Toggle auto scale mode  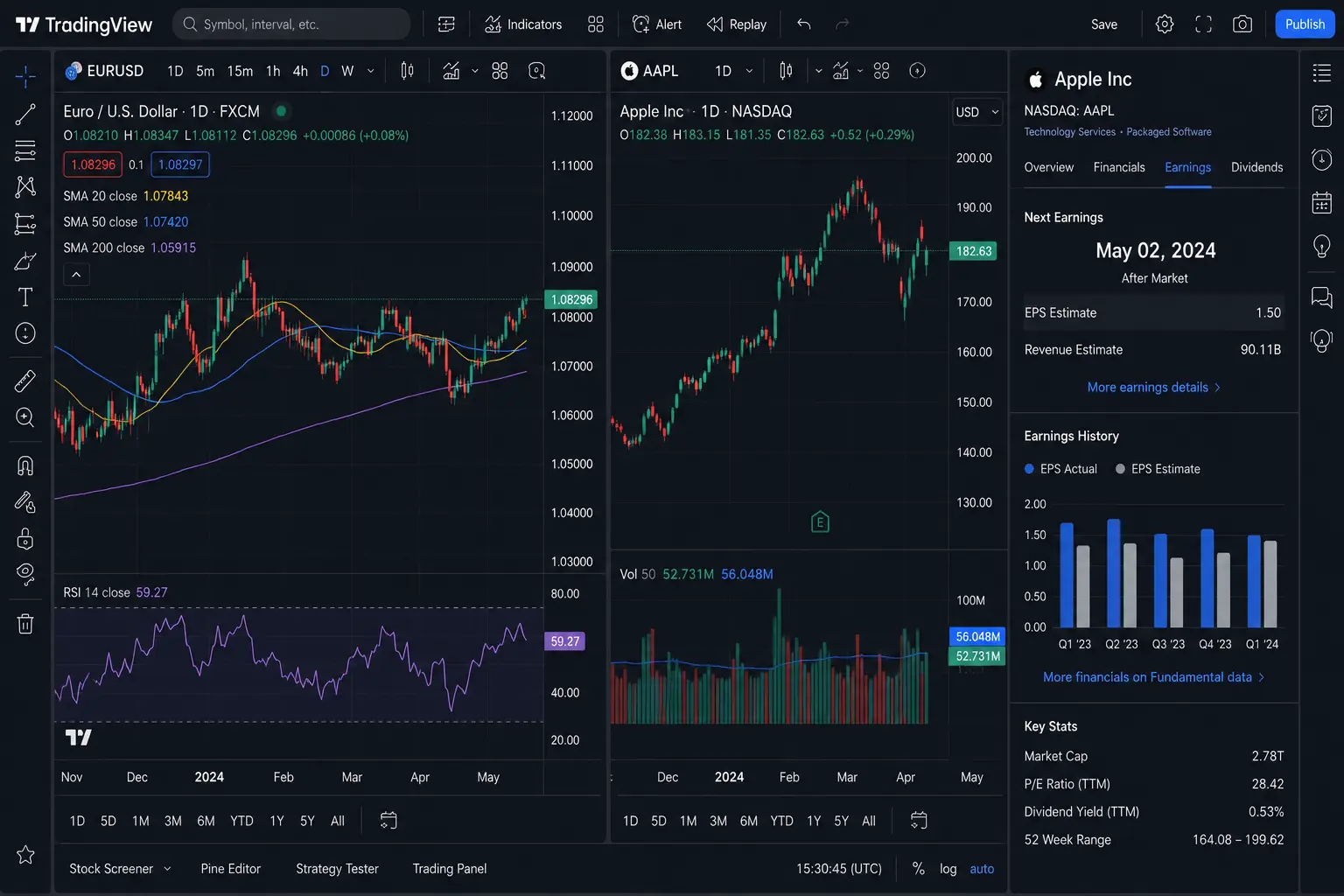tap(982, 869)
